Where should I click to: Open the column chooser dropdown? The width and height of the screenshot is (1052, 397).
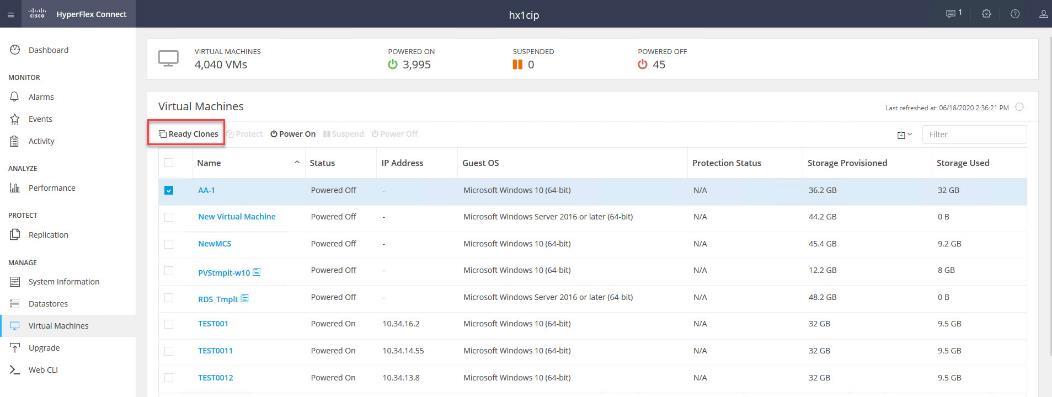(904, 134)
